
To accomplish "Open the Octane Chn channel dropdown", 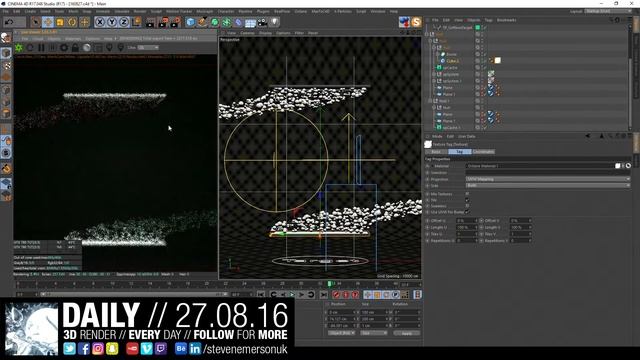I will click(148, 48).
